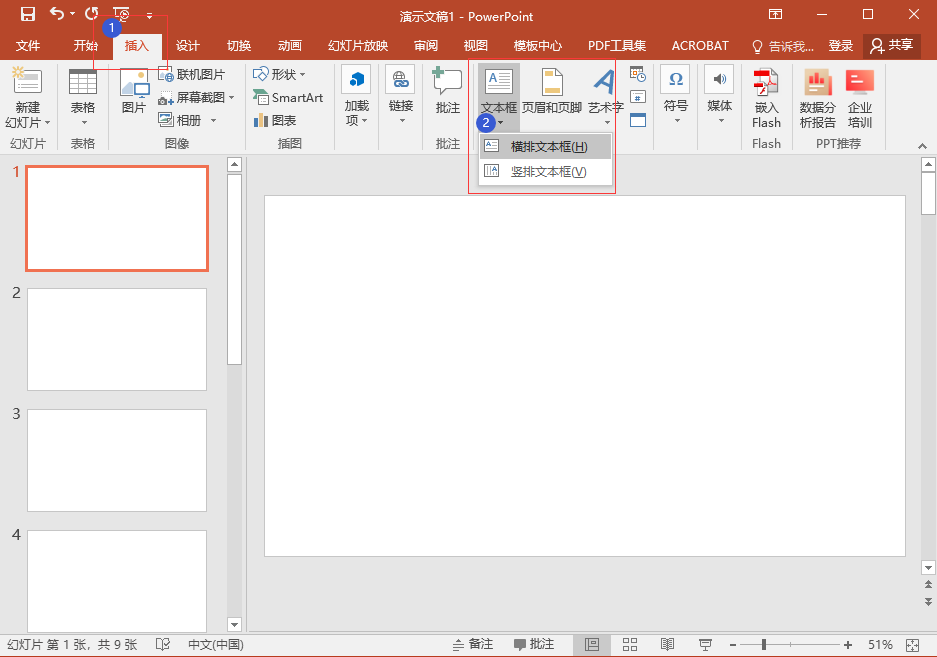Viewport: 937px width, 657px height.
Task: Zoom in with the plus button
Action: click(848, 644)
